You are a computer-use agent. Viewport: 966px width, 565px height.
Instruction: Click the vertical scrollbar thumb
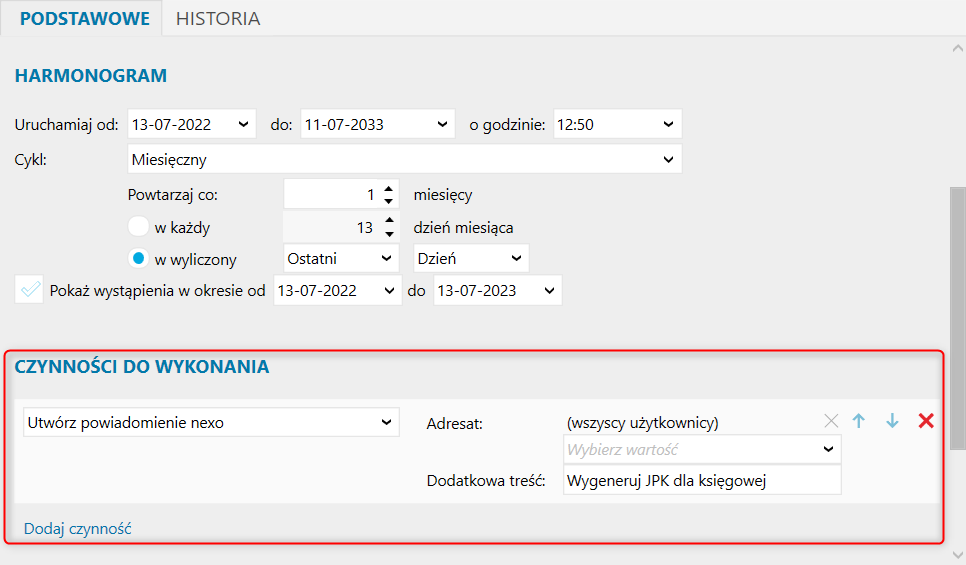pos(957,318)
